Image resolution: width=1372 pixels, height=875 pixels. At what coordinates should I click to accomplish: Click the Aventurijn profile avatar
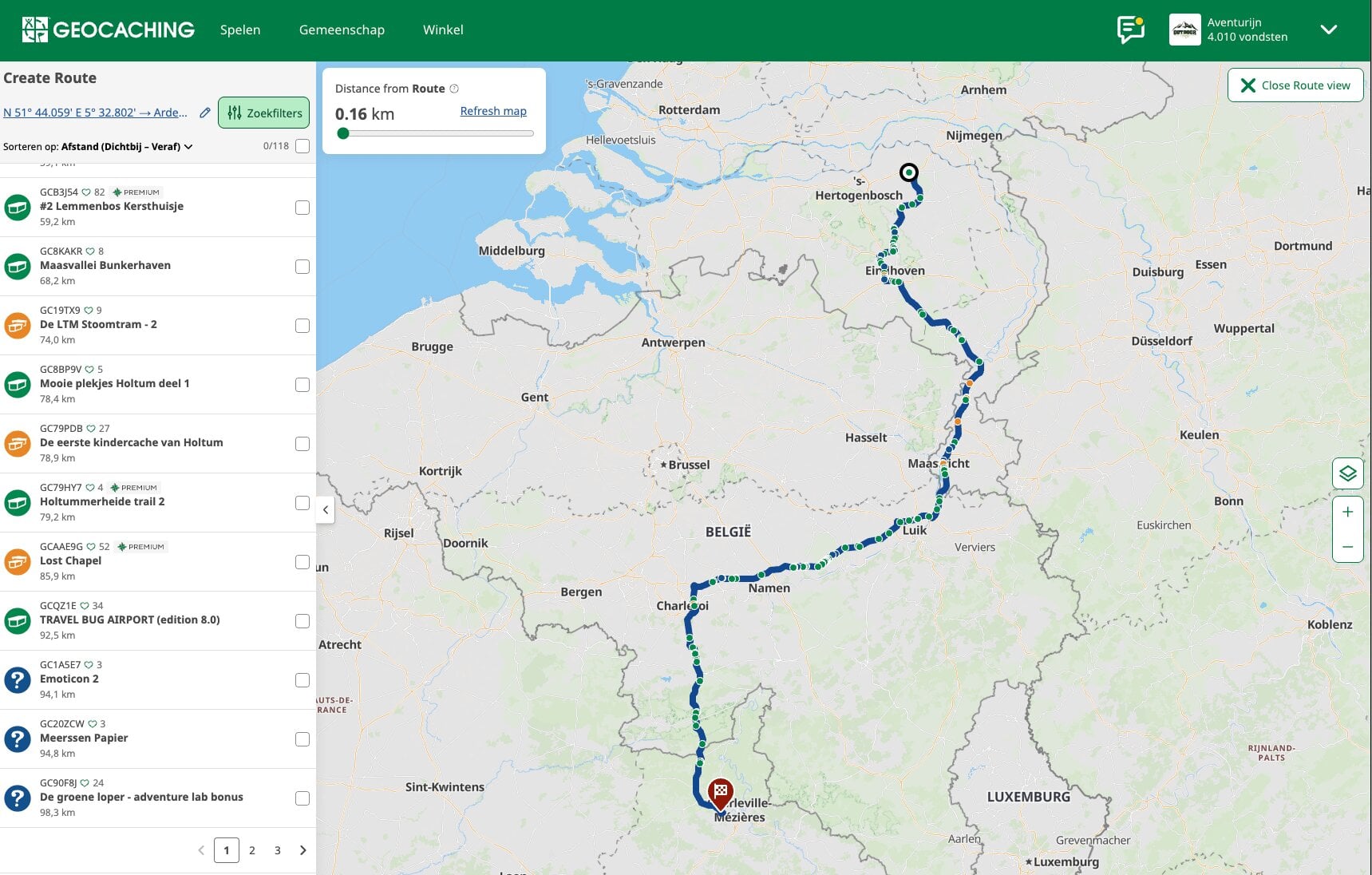[1184, 30]
